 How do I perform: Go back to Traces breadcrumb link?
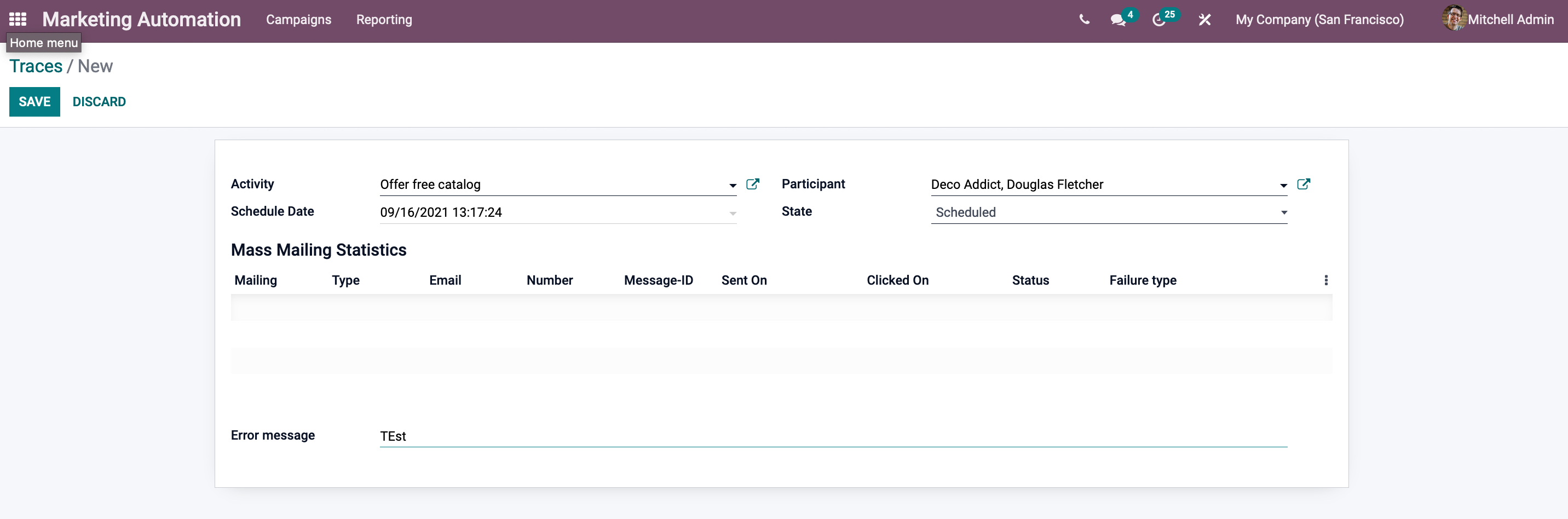36,66
